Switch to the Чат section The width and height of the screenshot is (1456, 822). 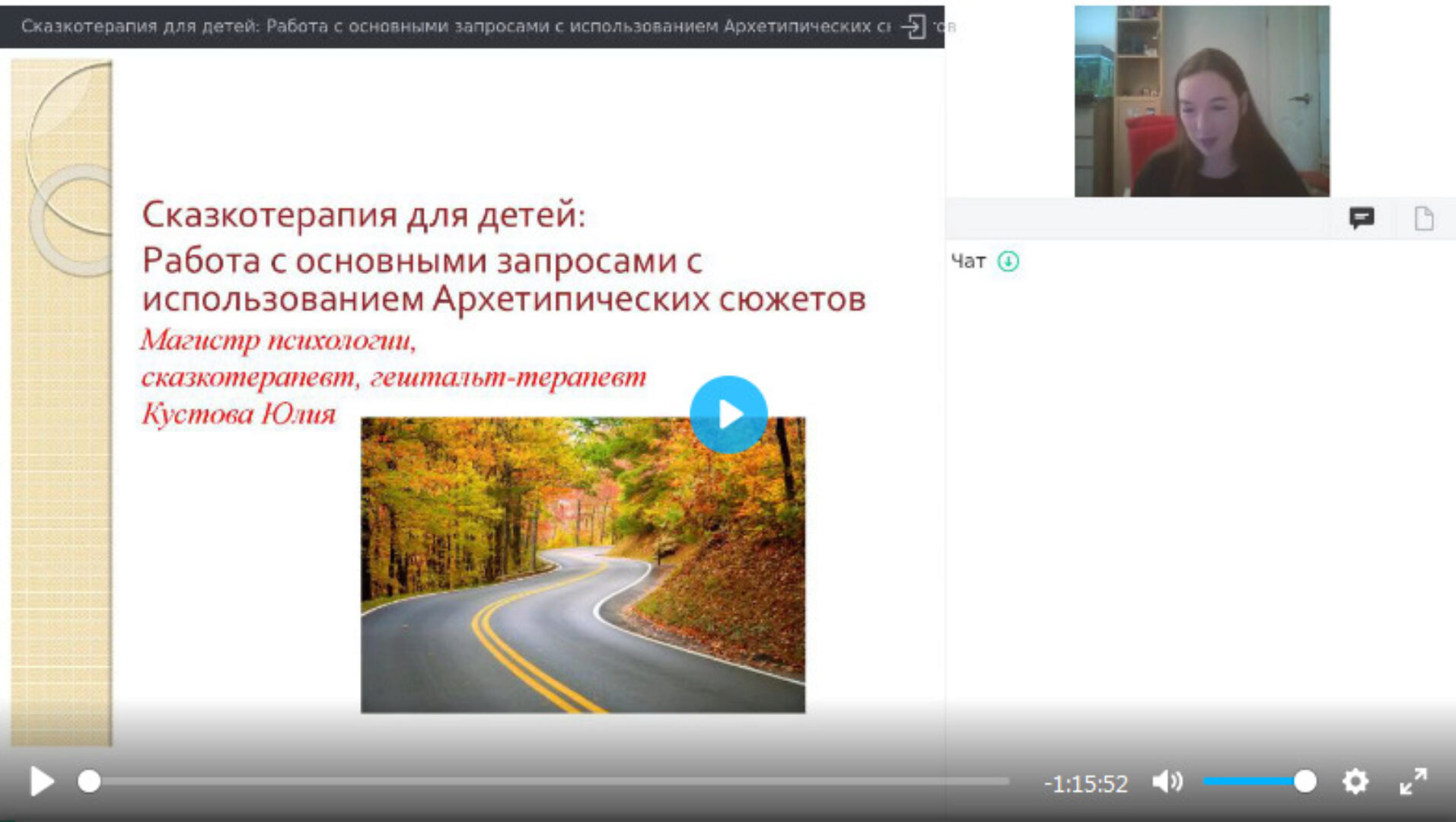coord(967,261)
